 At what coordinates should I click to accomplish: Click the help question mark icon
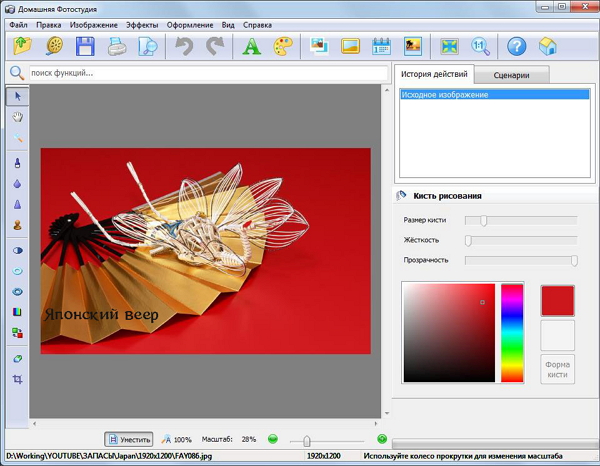(516, 45)
